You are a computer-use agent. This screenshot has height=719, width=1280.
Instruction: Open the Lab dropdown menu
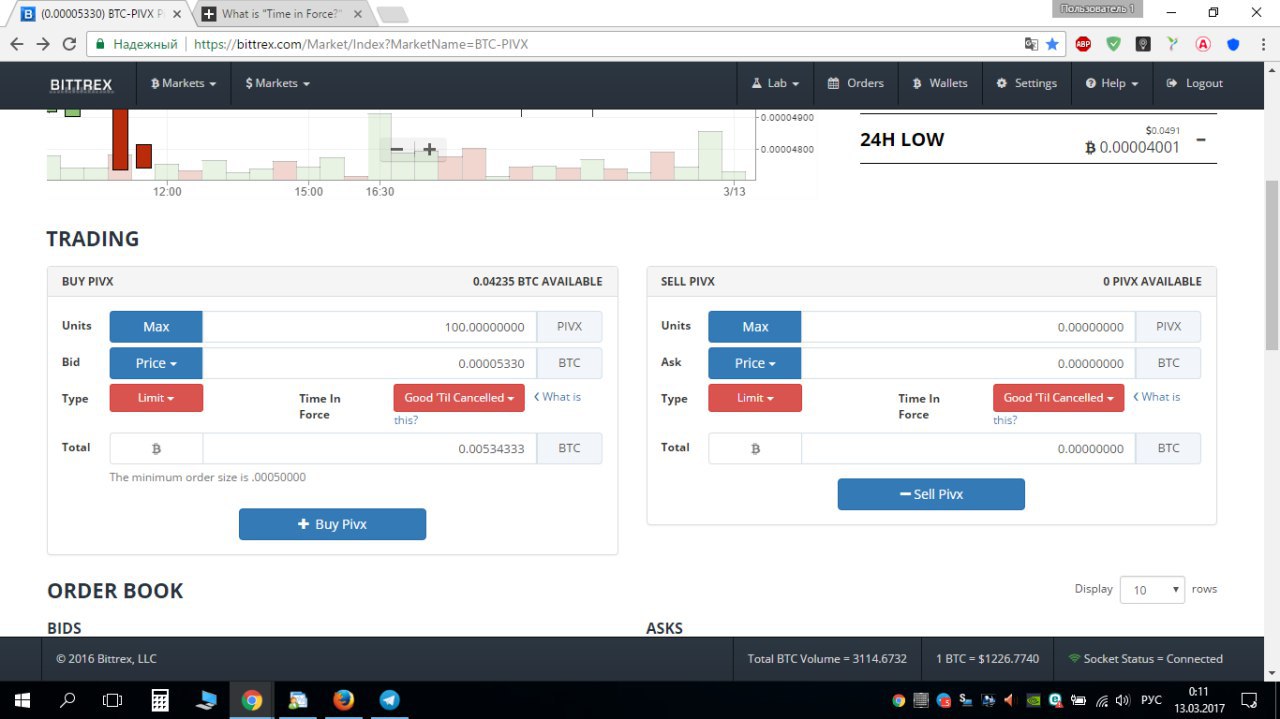[x=777, y=84]
